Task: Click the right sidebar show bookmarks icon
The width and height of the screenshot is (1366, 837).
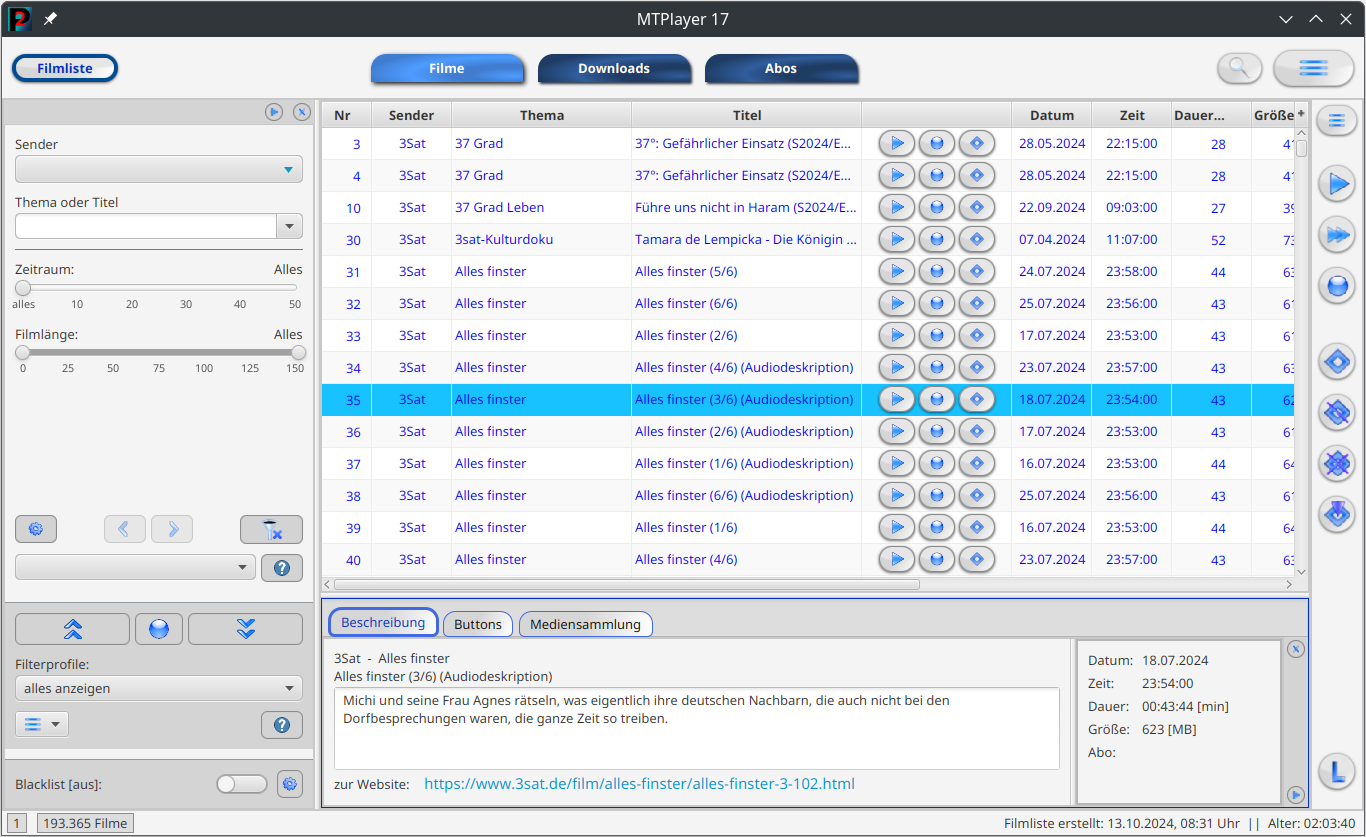Action: [x=1336, y=514]
